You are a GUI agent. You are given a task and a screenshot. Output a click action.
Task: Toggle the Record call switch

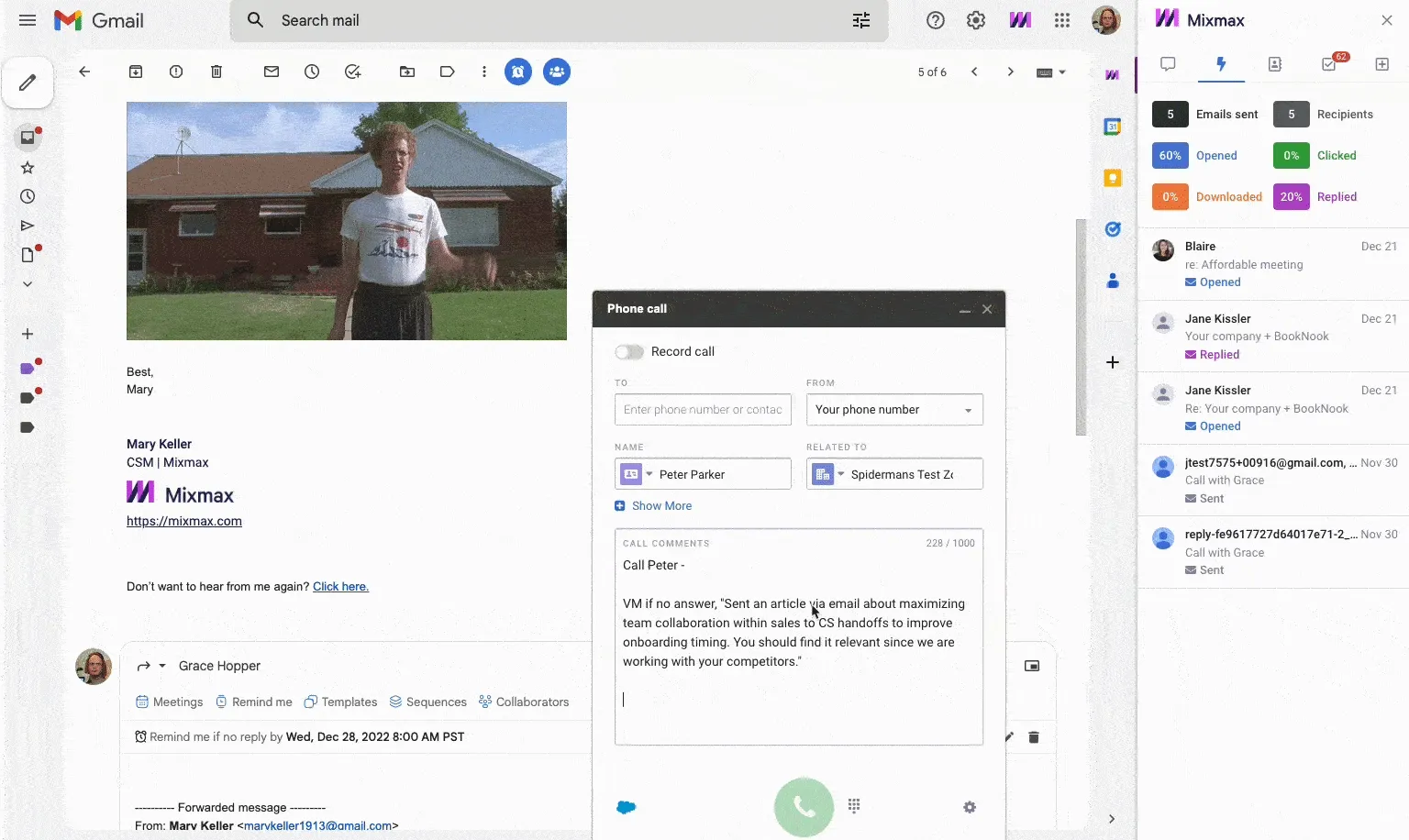pyautogui.click(x=629, y=352)
